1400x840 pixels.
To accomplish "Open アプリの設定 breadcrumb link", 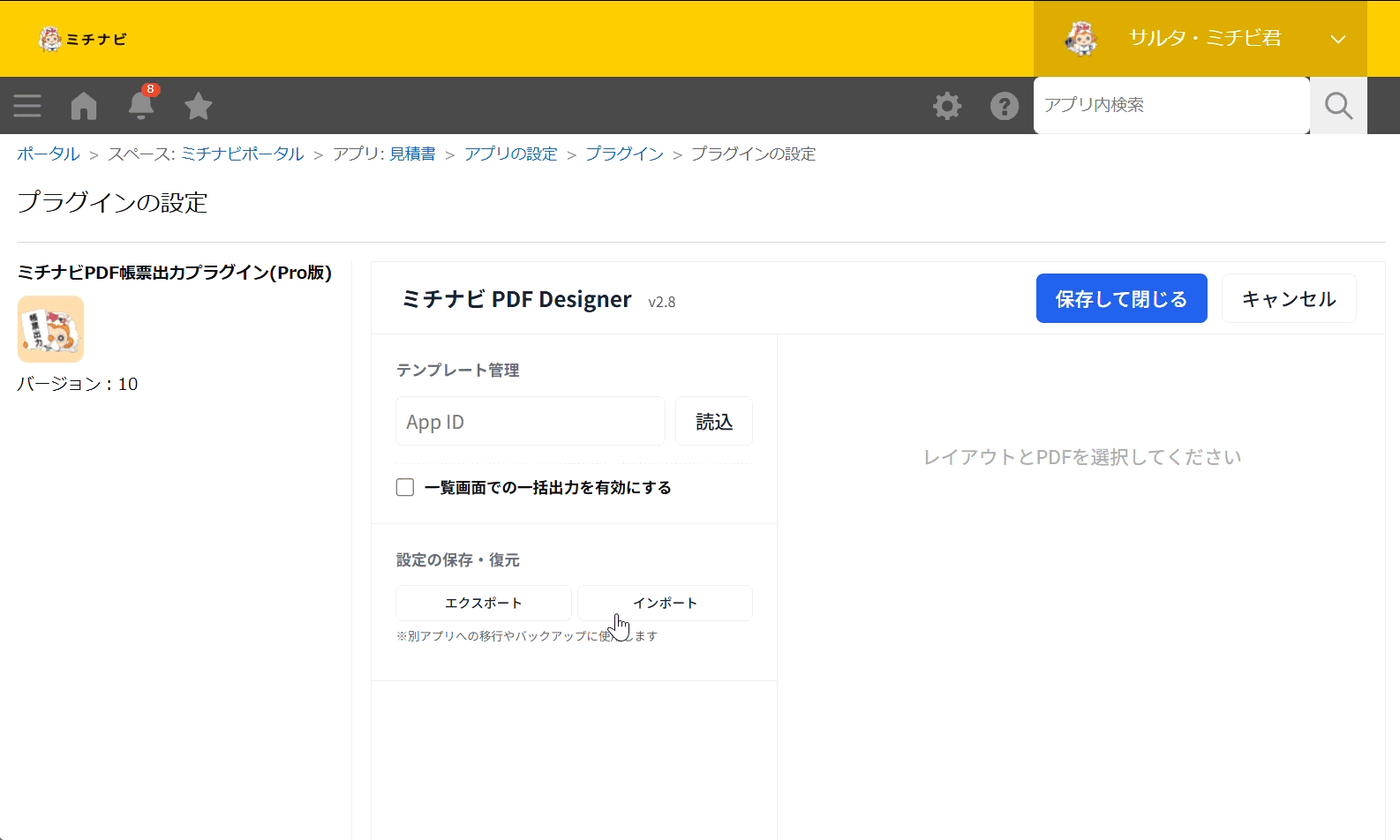I will 511,154.
